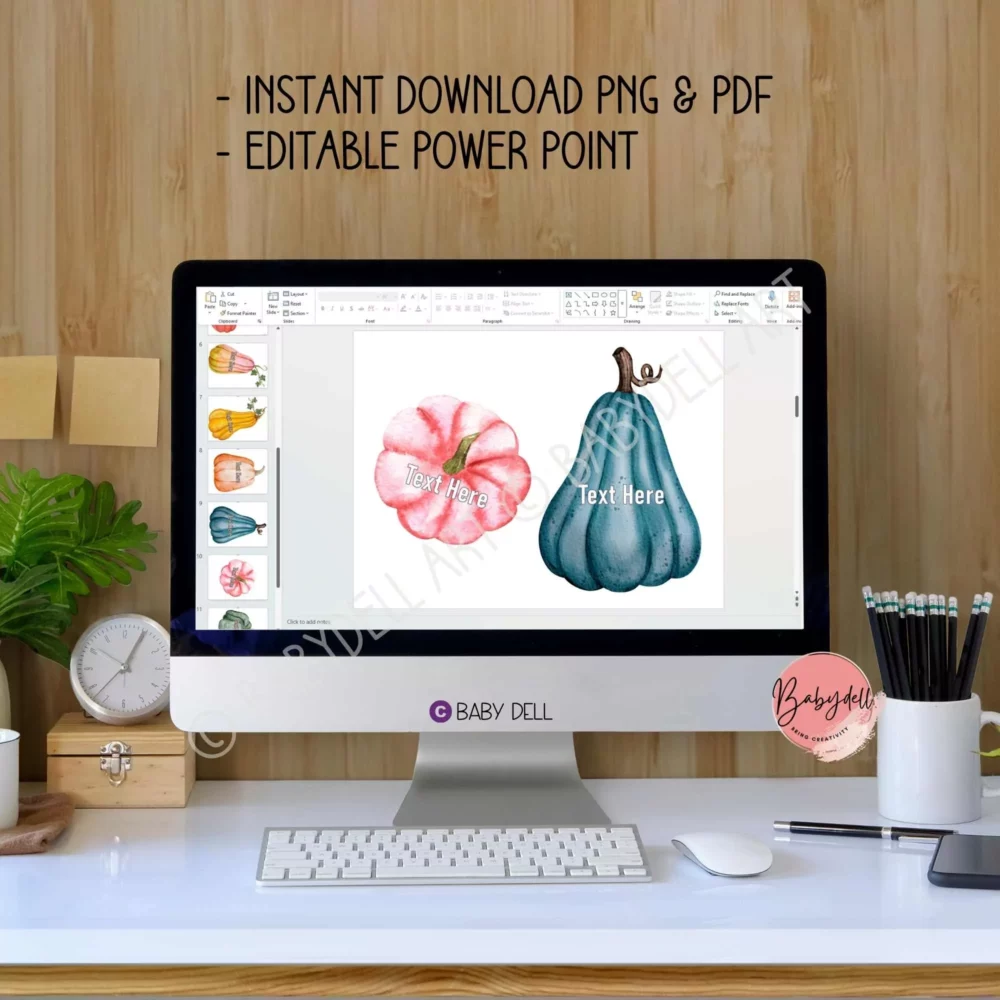Toggle Underline formatting
The height and width of the screenshot is (1000, 1000).
click(x=342, y=309)
